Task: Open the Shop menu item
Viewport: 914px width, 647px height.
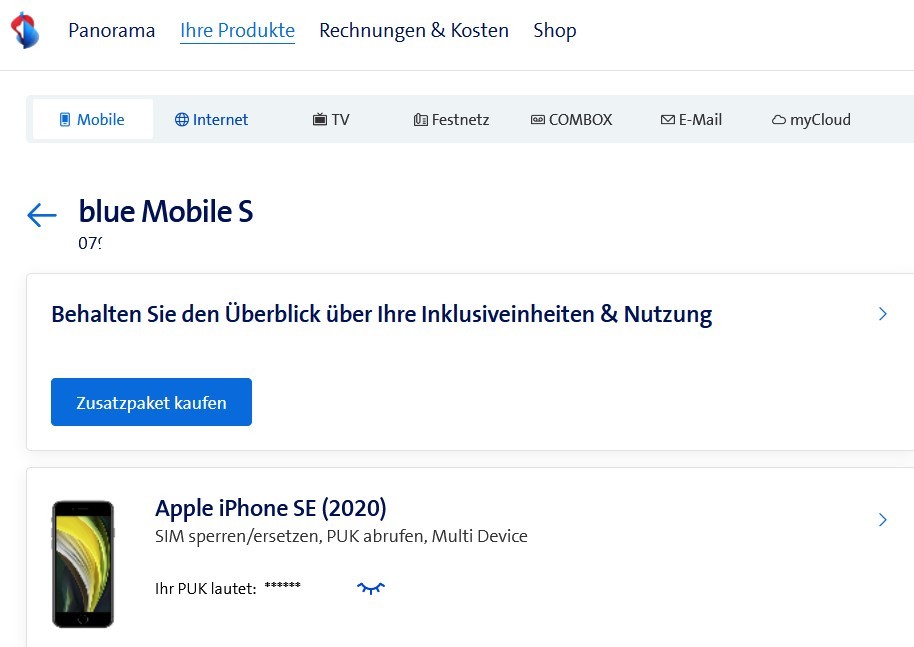Action: pyautogui.click(x=555, y=30)
